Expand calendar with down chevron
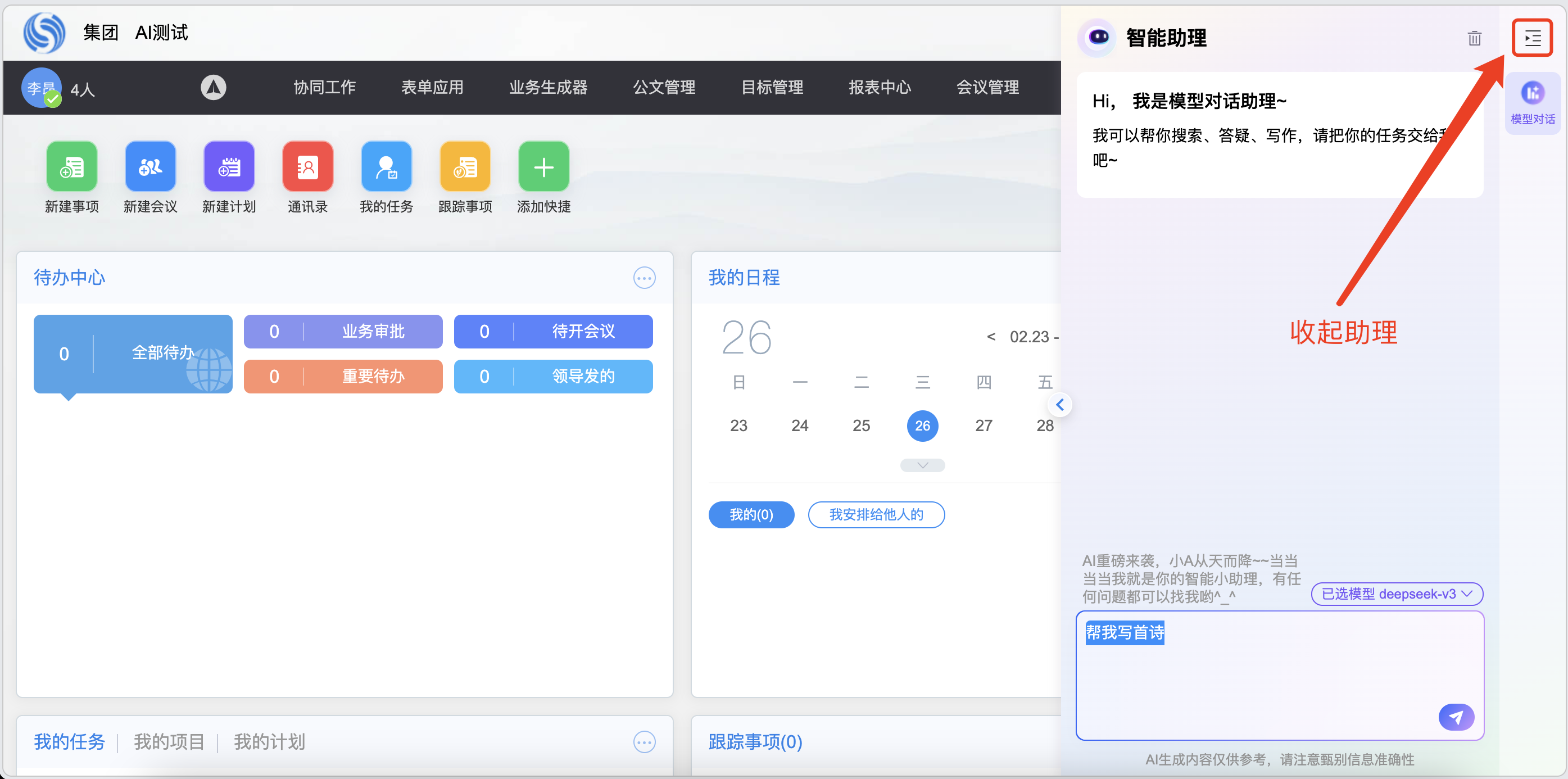 click(x=922, y=465)
